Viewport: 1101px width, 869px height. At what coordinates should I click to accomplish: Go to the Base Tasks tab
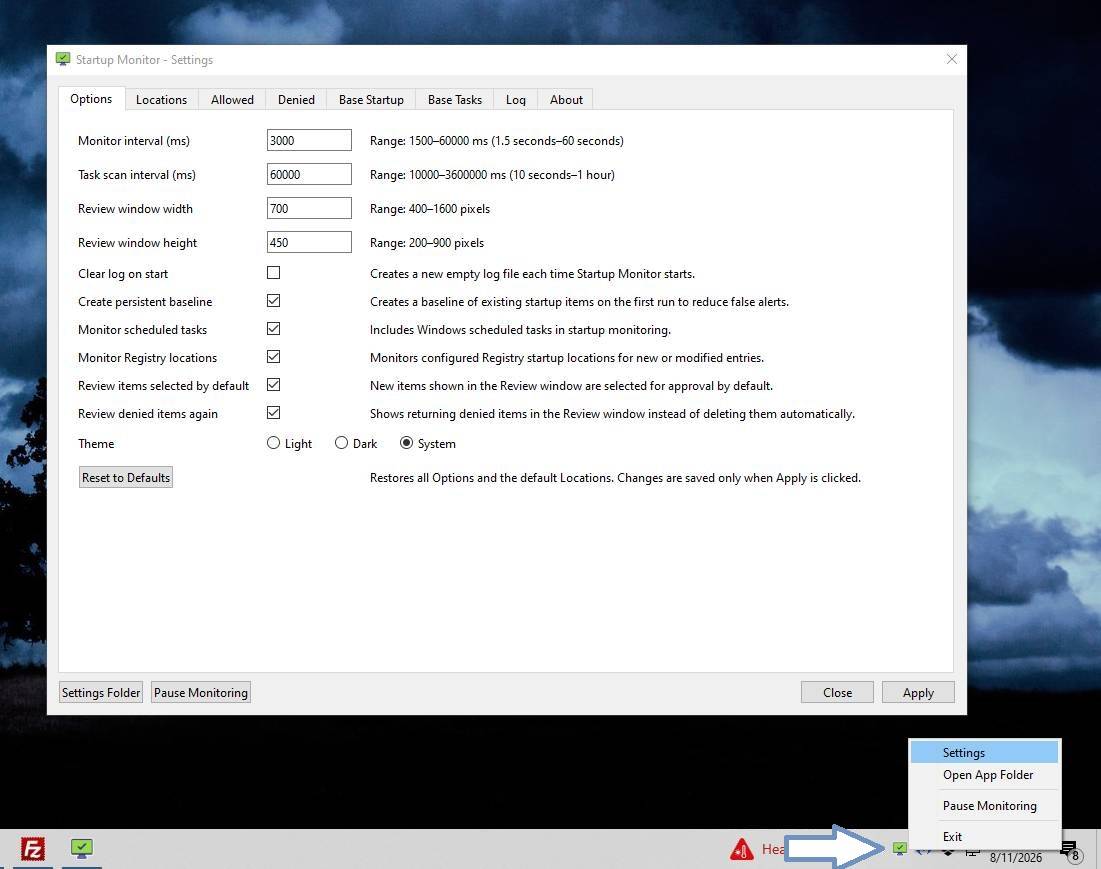coord(455,100)
